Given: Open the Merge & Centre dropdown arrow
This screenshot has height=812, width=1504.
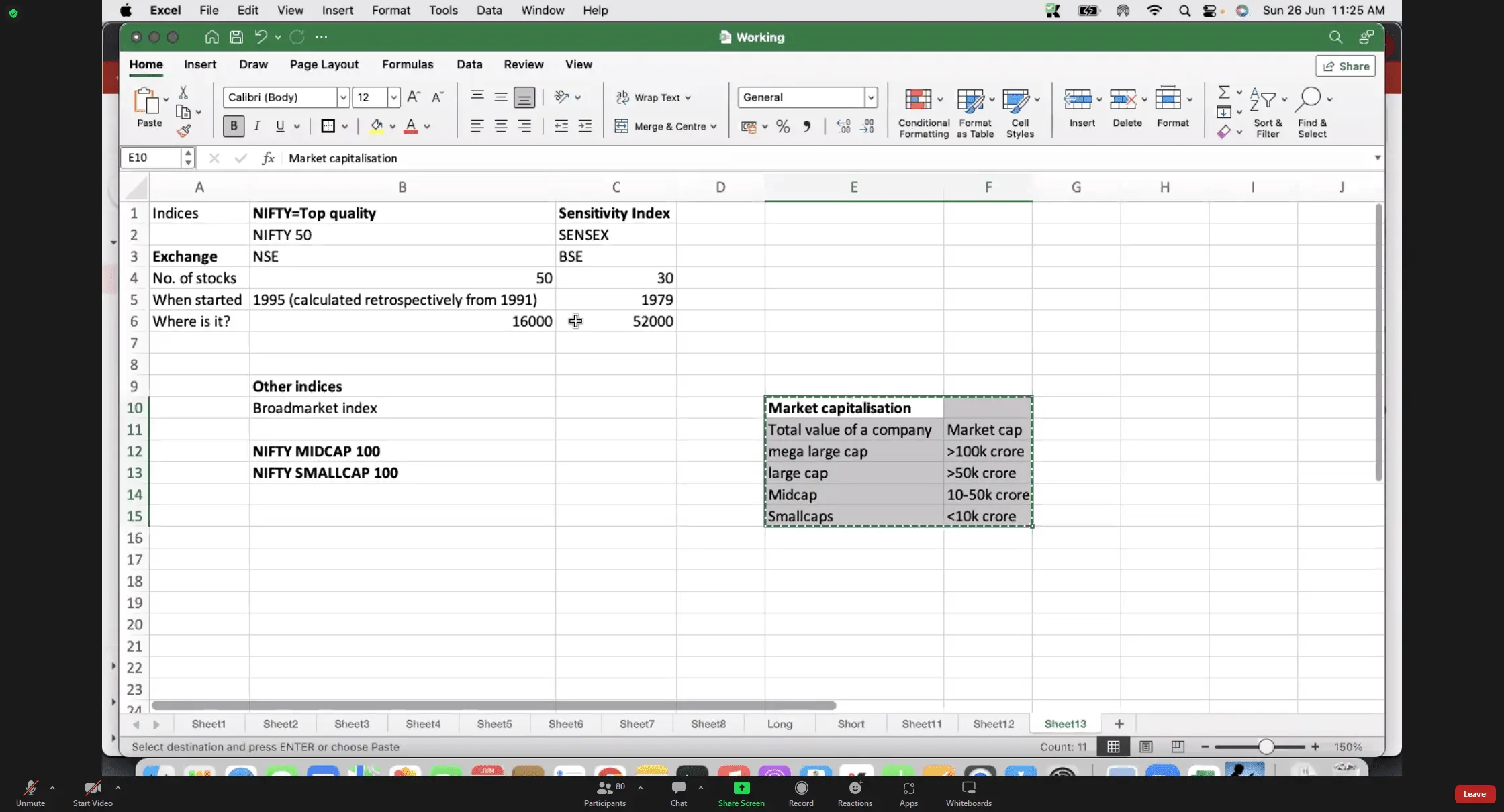Looking at the screenshot, I should (x=714, y=126).
